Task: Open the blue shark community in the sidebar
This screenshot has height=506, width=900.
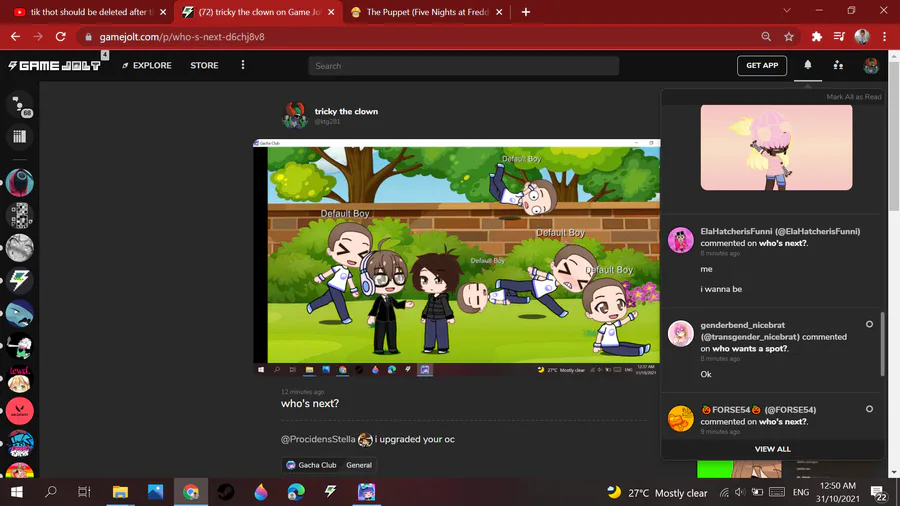Action: (x=20, y=313)
